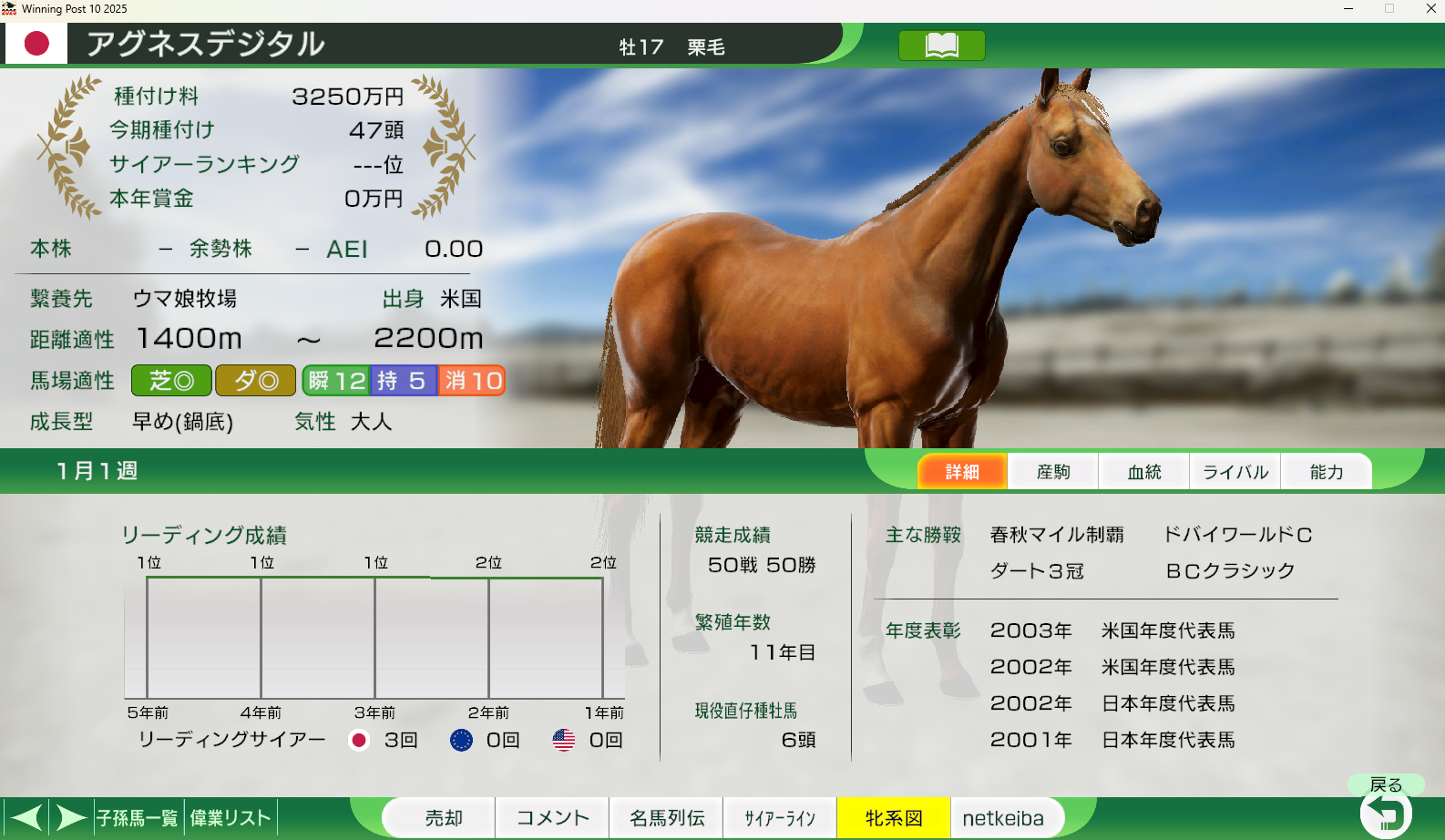Click the 2002年 日本年度代表馬 award row

[x=1112, y=703]
